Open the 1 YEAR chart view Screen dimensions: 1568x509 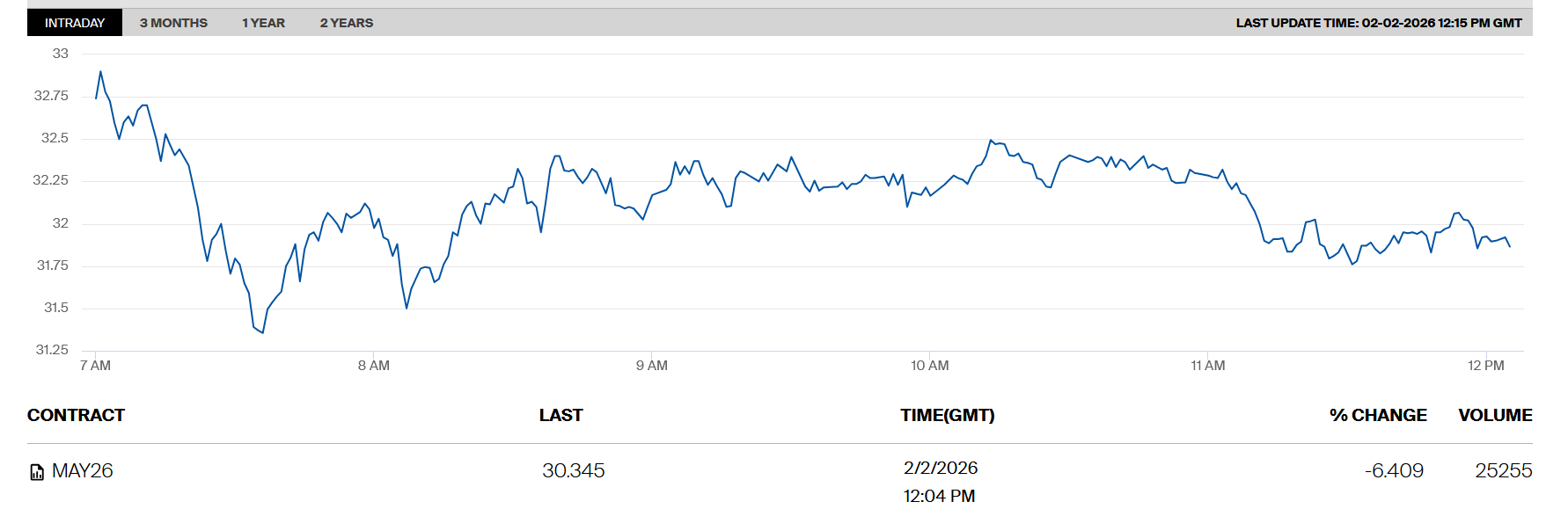[x=263, y=23]
